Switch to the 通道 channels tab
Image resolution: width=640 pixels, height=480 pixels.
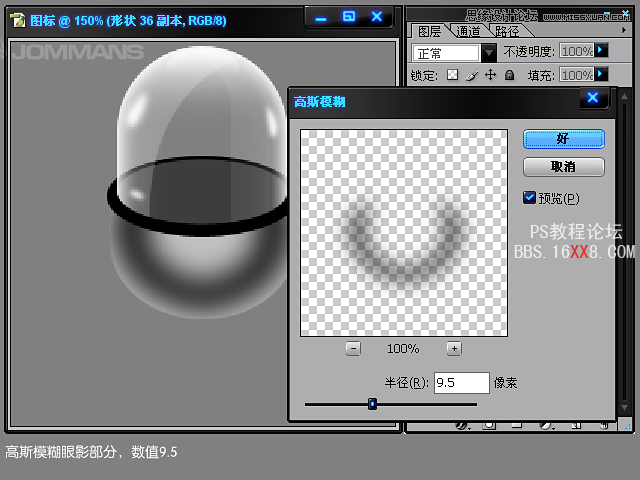pyautogui.click(x=467, y=31)
